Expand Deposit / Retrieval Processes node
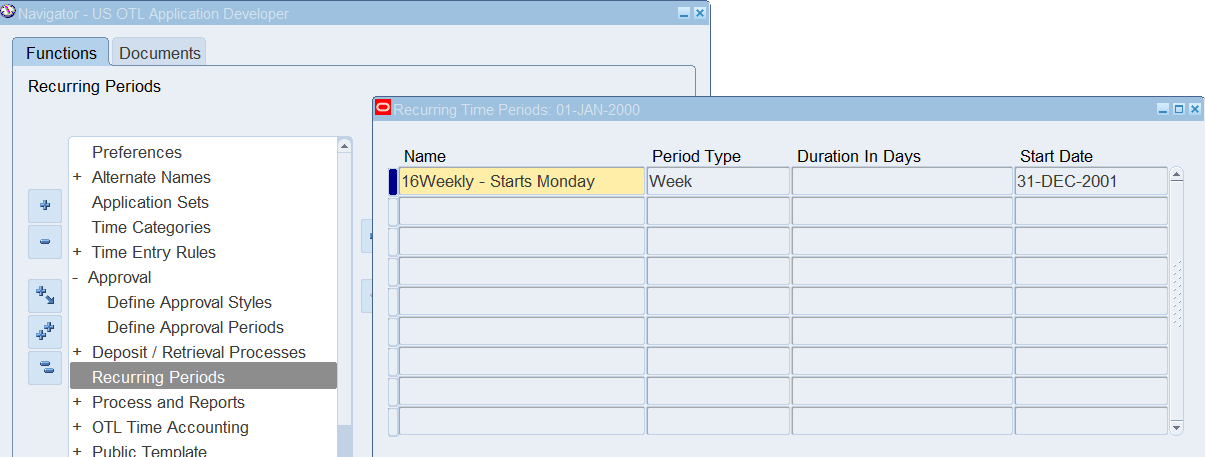Screen dimensions: 1205x457 [x=77, y=353]
